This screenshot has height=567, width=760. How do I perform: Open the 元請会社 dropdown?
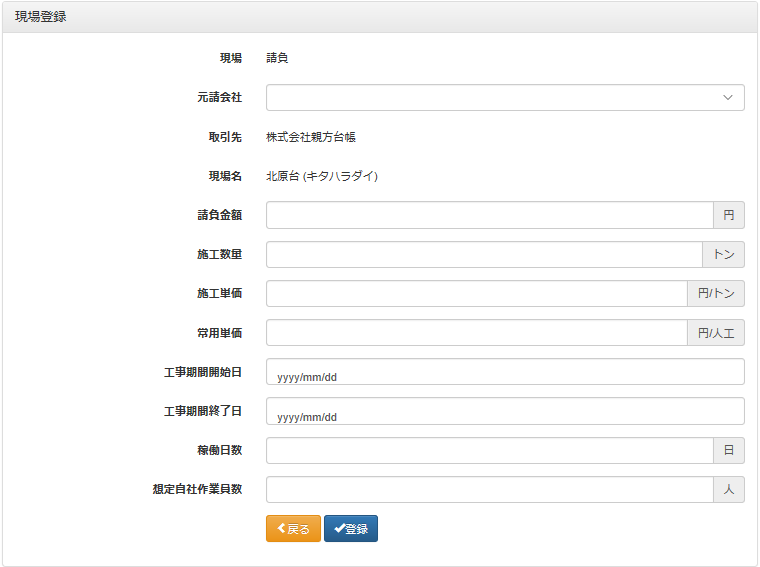coord(505,97)
